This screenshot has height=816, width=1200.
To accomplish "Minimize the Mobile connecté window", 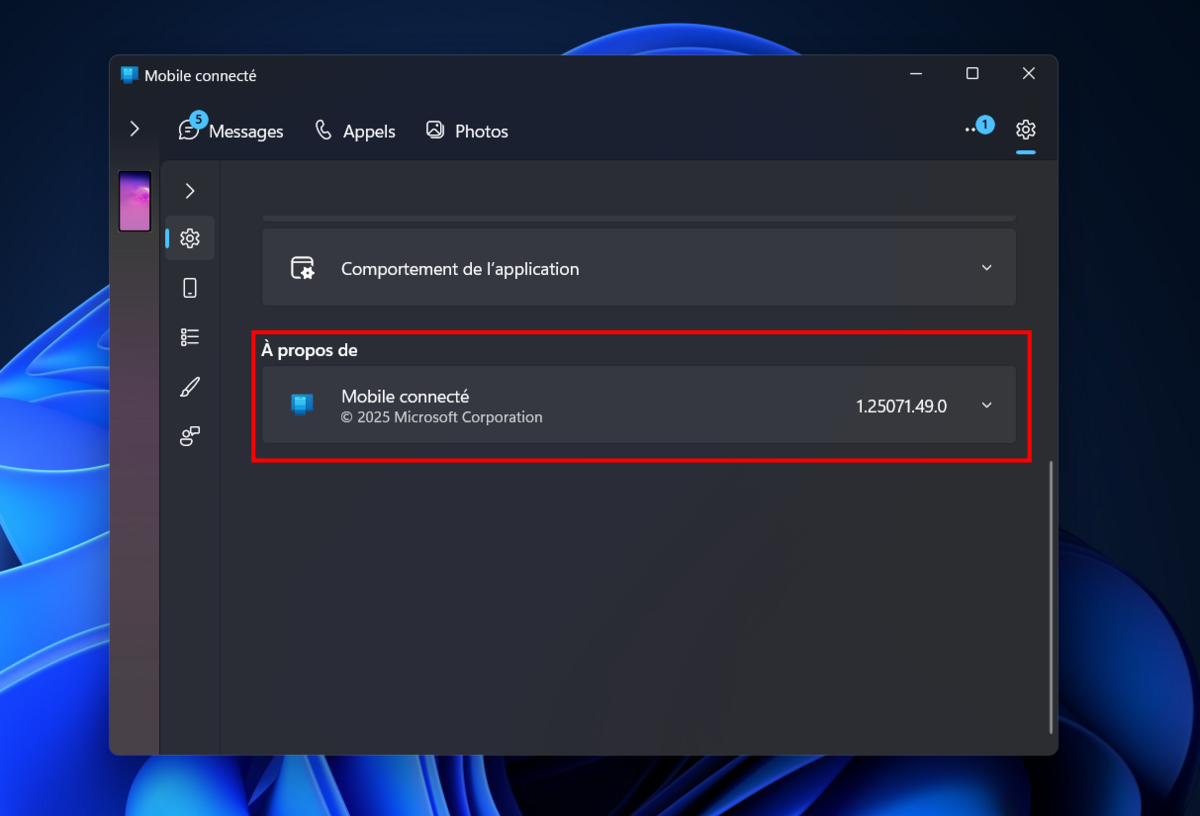I will [x=916, y=73].
